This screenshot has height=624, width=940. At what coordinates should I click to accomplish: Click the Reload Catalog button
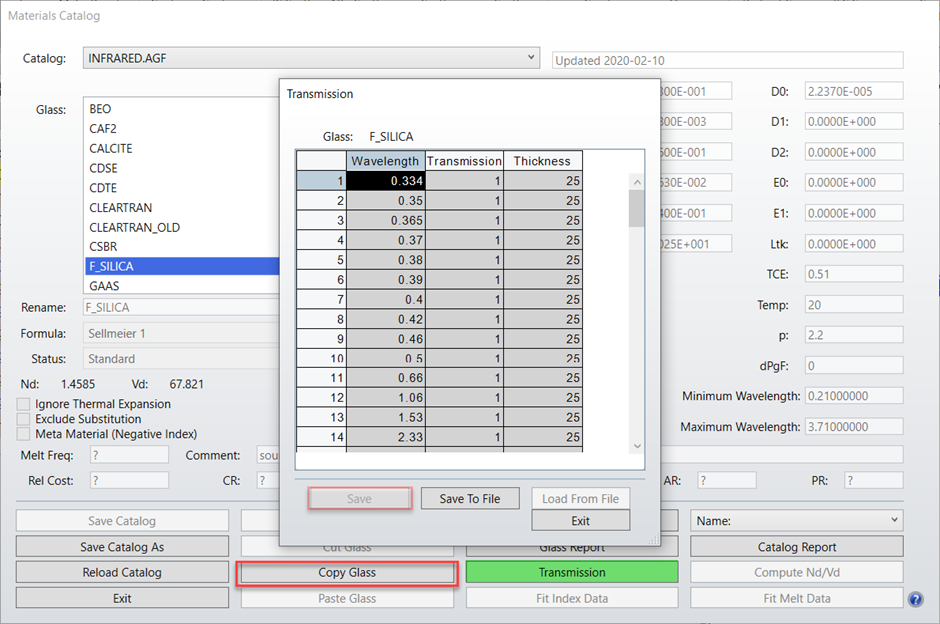pyautogui.click(x=121, y=572)
